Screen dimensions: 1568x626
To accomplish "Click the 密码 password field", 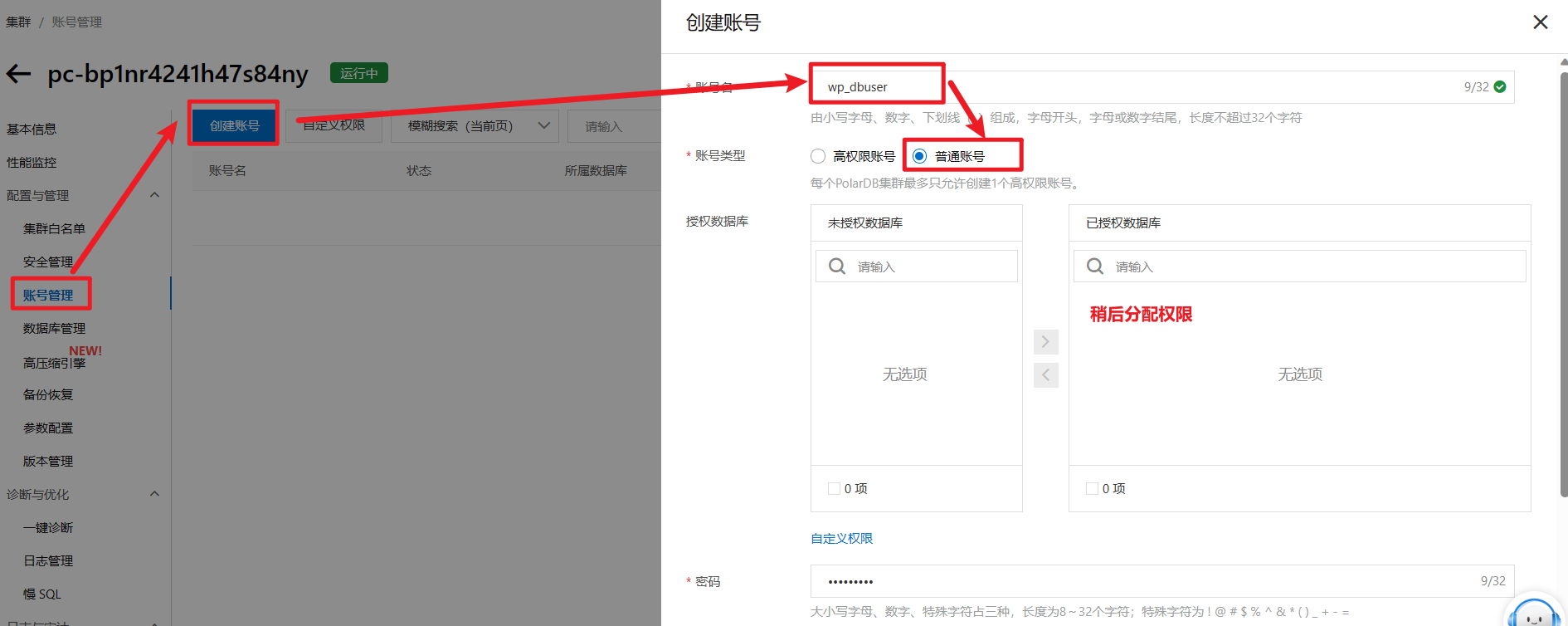I will [x=1162, y=581].
